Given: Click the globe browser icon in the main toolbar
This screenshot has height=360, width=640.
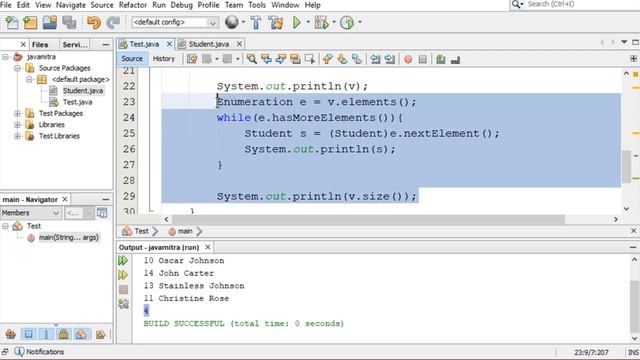Looking at the screenshot, I should pyautogui.click(x=232, y=22).
